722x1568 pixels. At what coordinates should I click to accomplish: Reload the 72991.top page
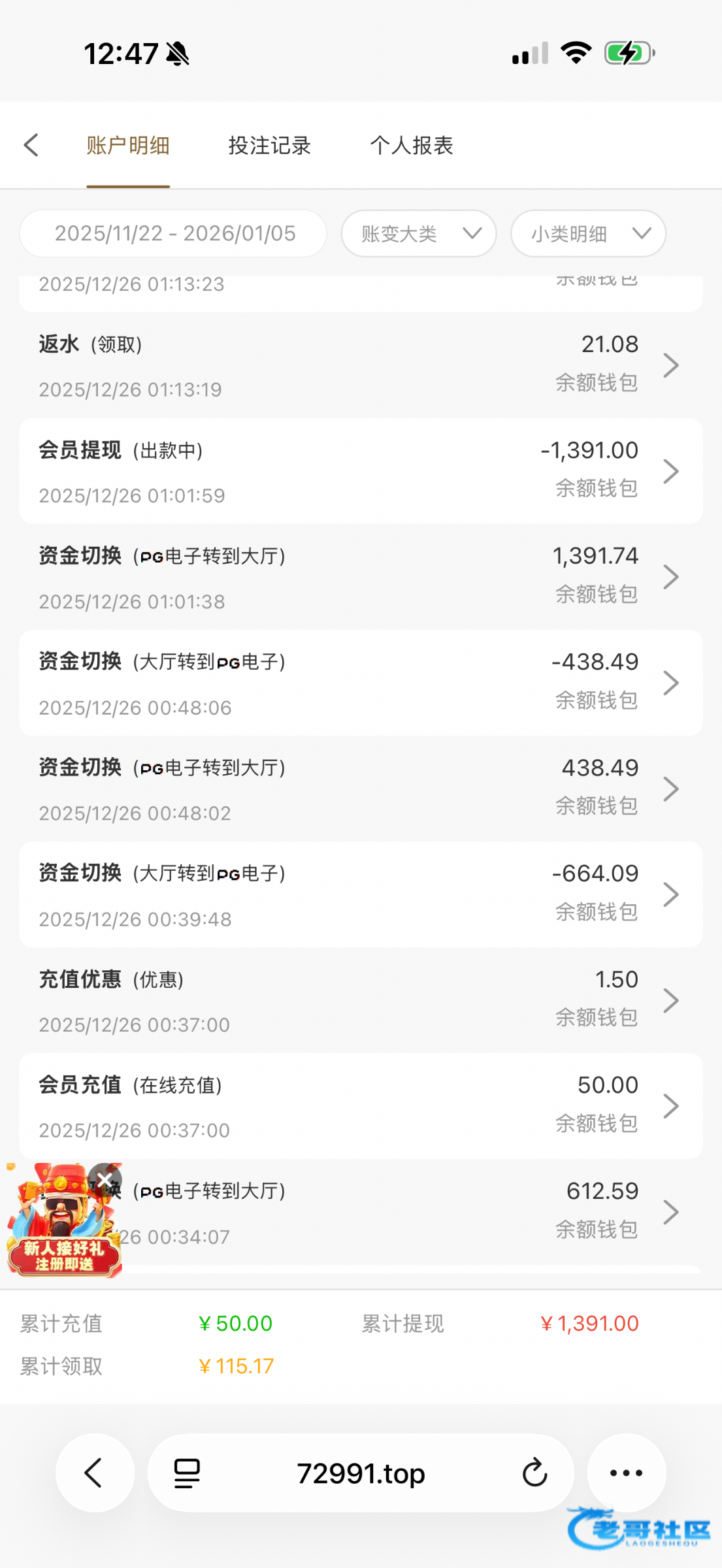point(534,1473)
